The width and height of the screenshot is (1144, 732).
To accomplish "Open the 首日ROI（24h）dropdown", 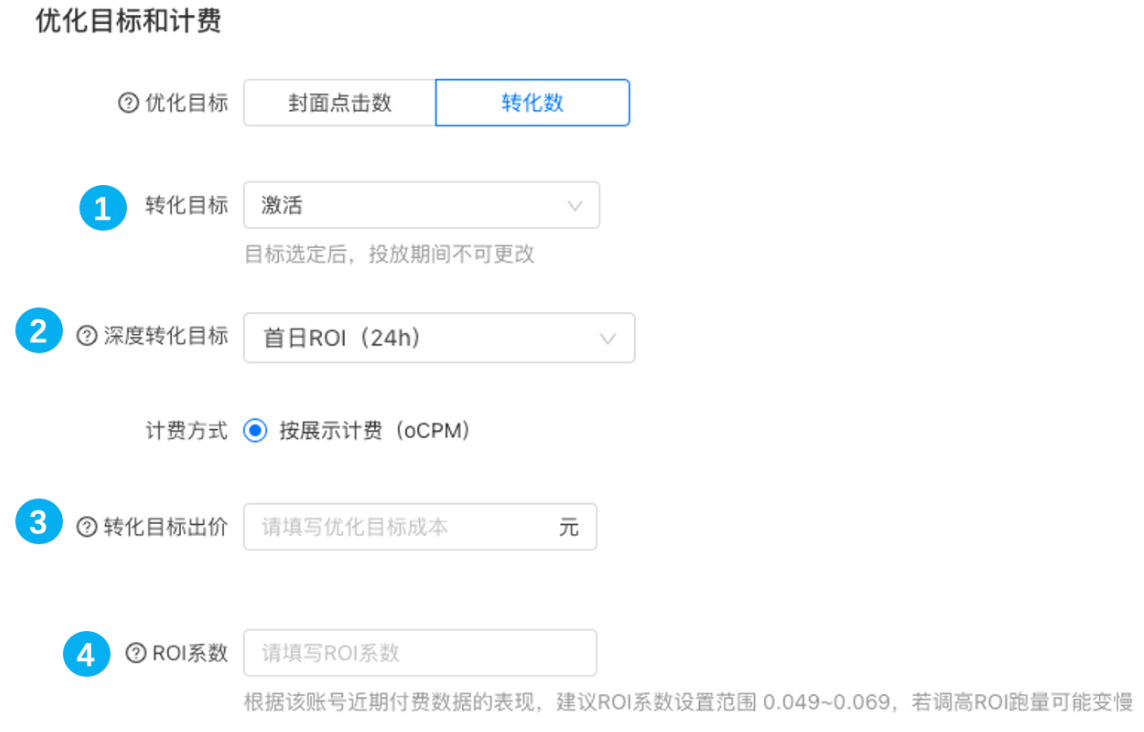I will [439, 337].
